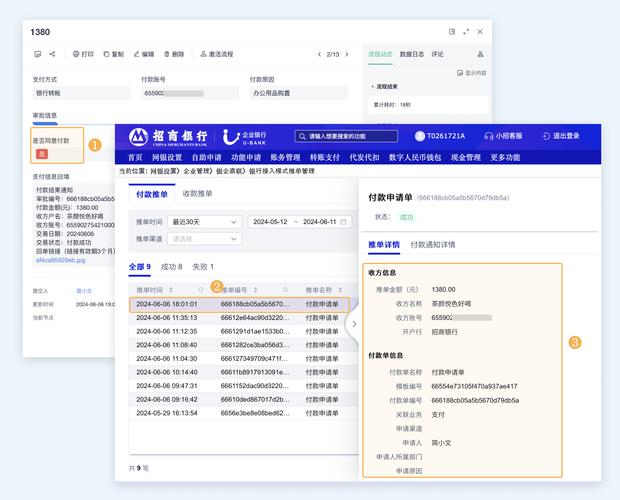Screen dimensions: 620x500
Task: Open 小招客服 headset support icon
Action: click(488, 136)
